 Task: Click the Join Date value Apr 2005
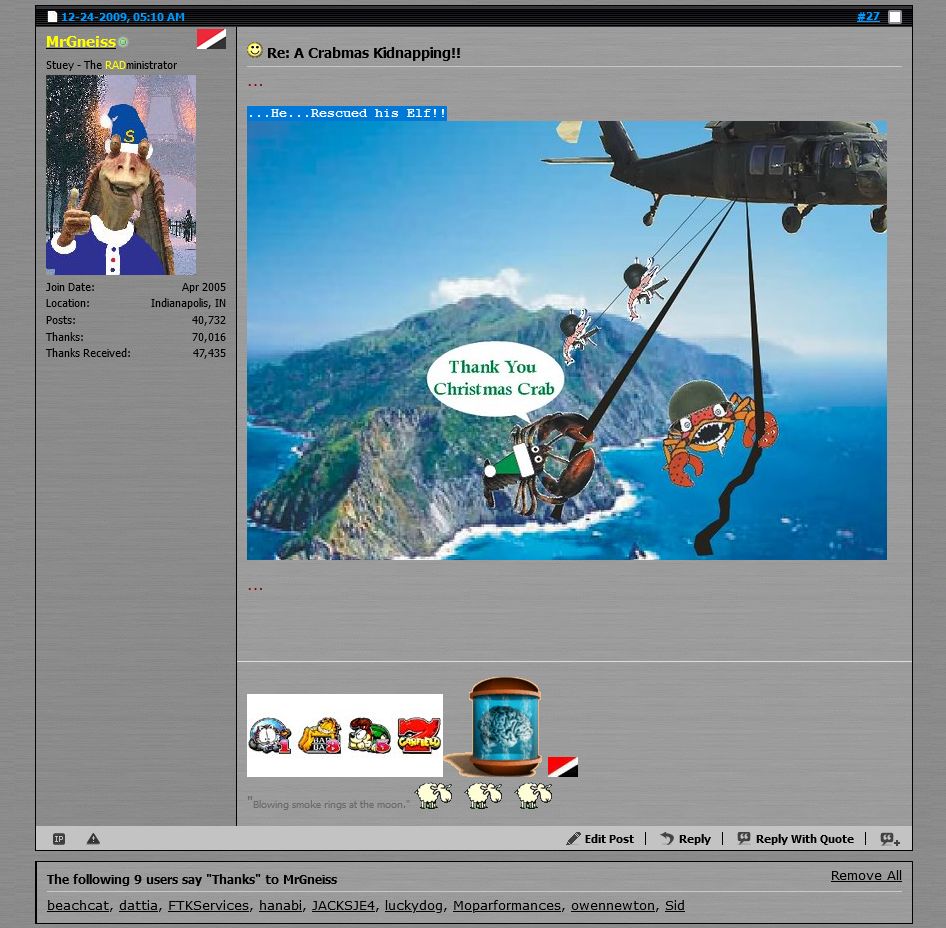click(204, 287)
